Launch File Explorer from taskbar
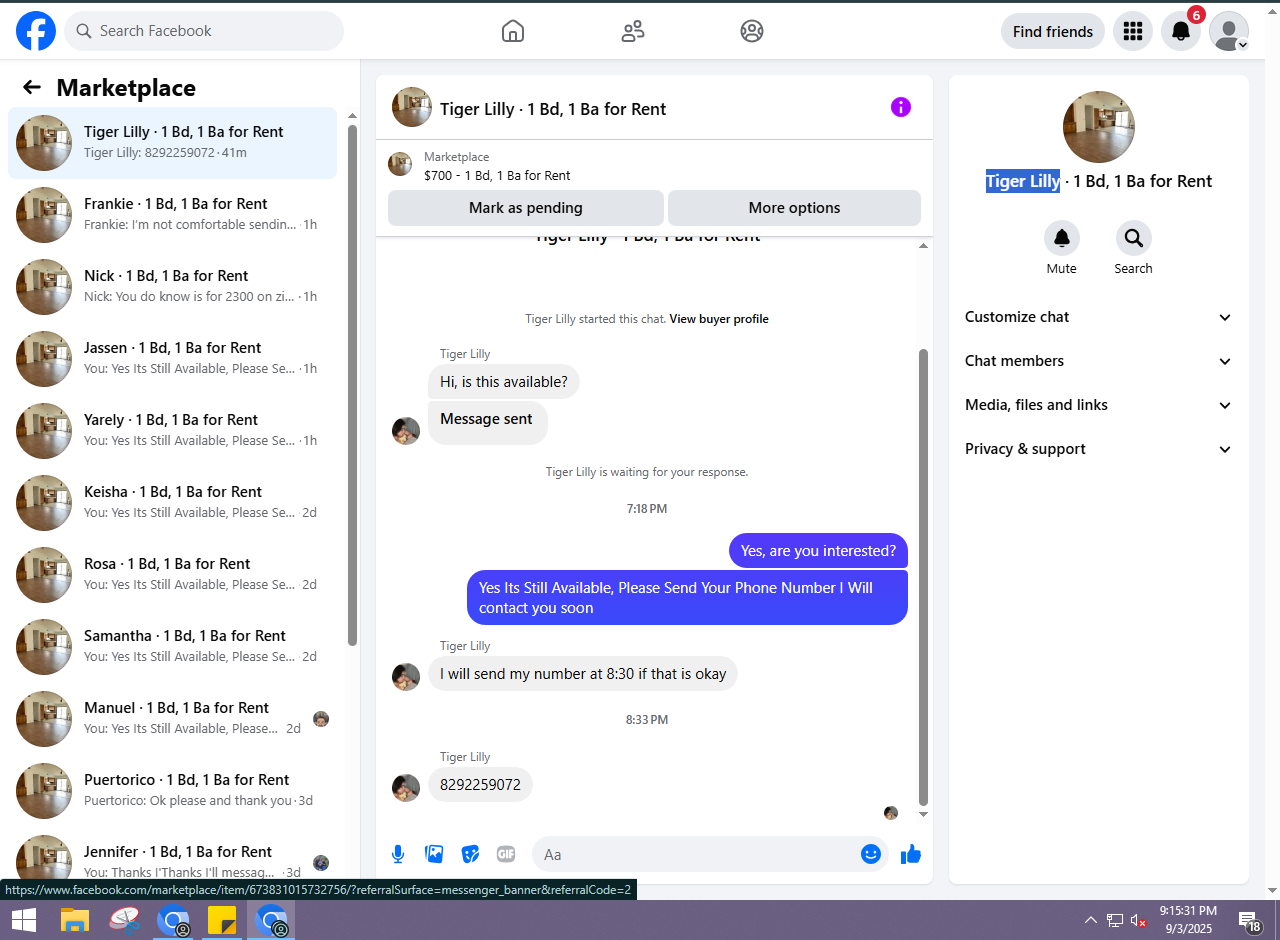This screenshot has height=940, width=1280. coord(76,920)
